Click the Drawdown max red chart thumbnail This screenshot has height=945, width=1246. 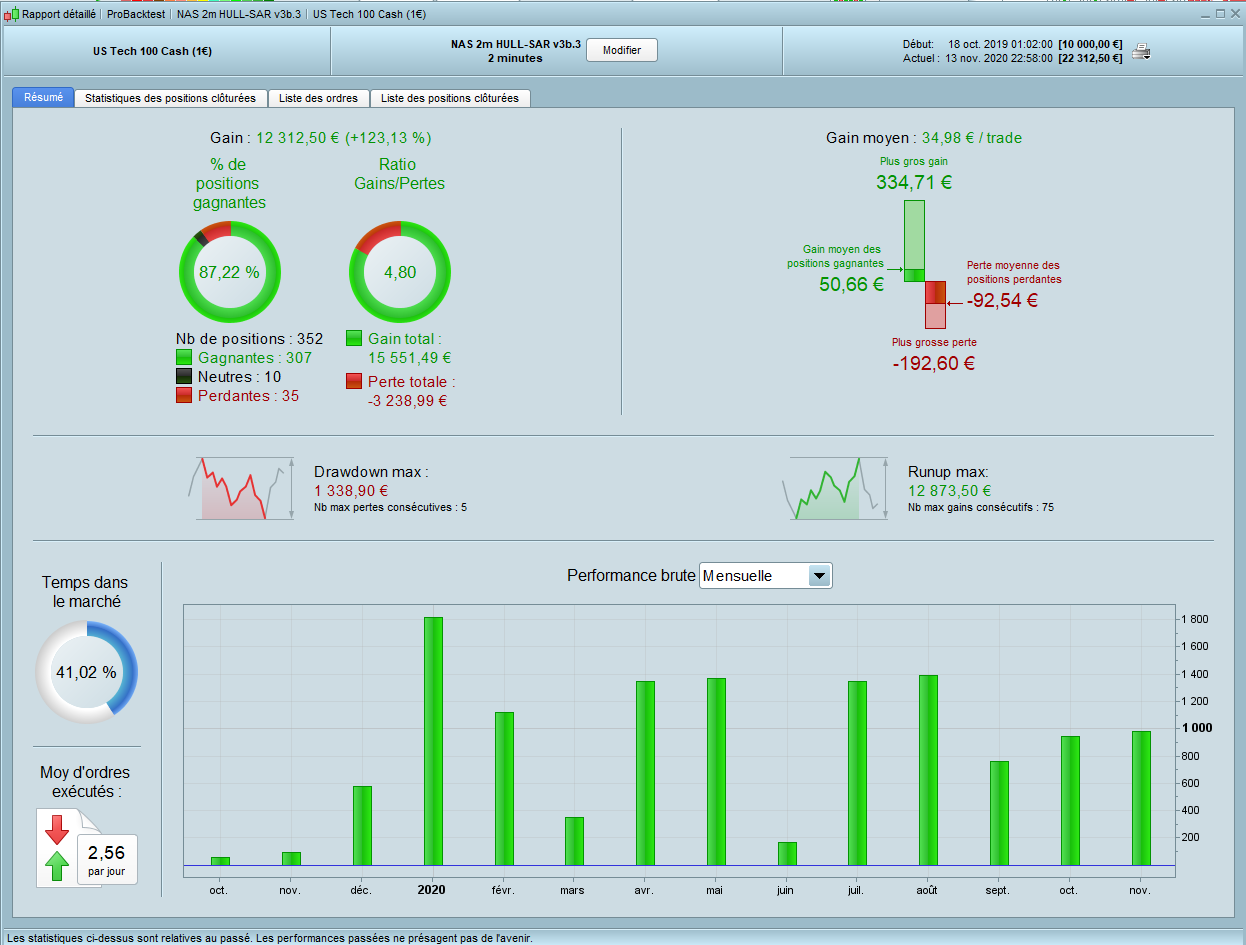pyautogui.click(x=241, y=488)
